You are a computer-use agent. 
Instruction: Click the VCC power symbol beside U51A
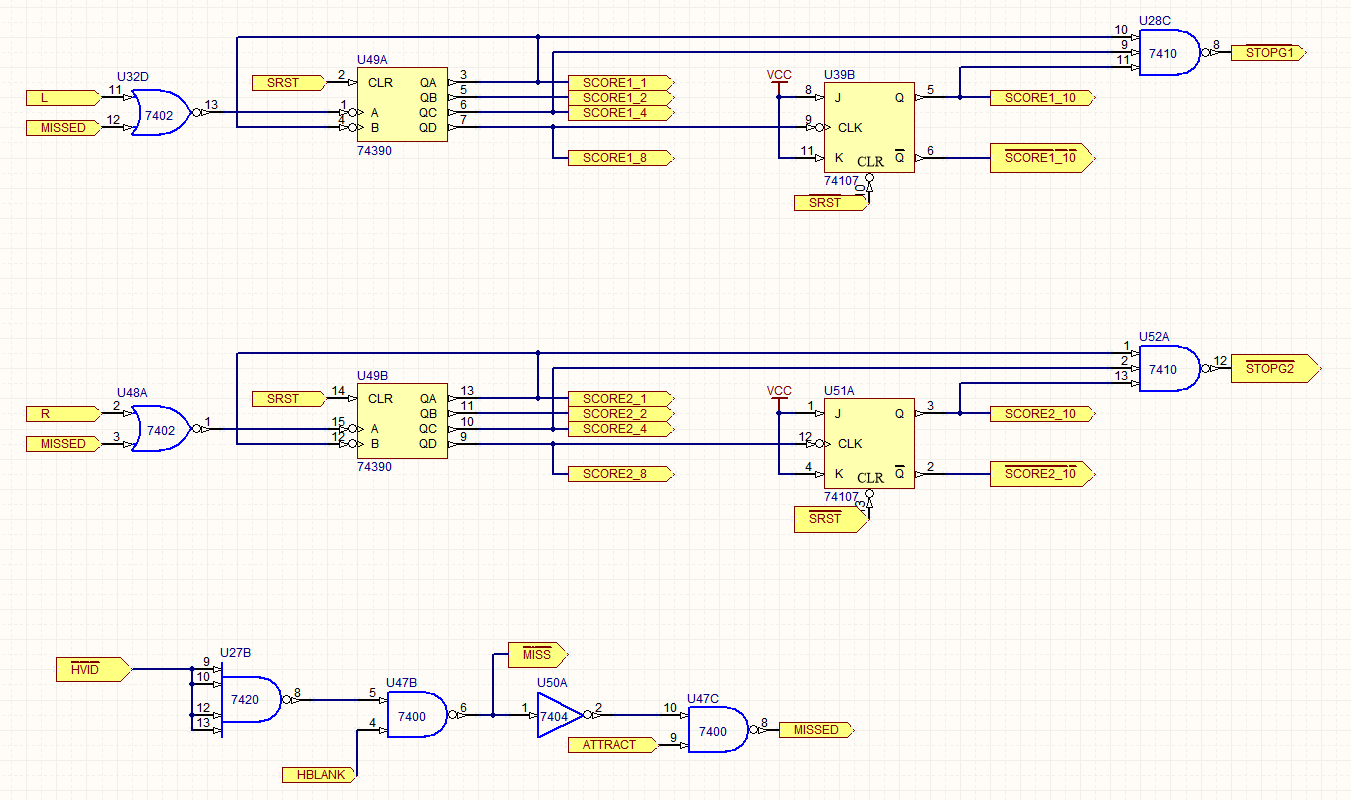(779, 398)
